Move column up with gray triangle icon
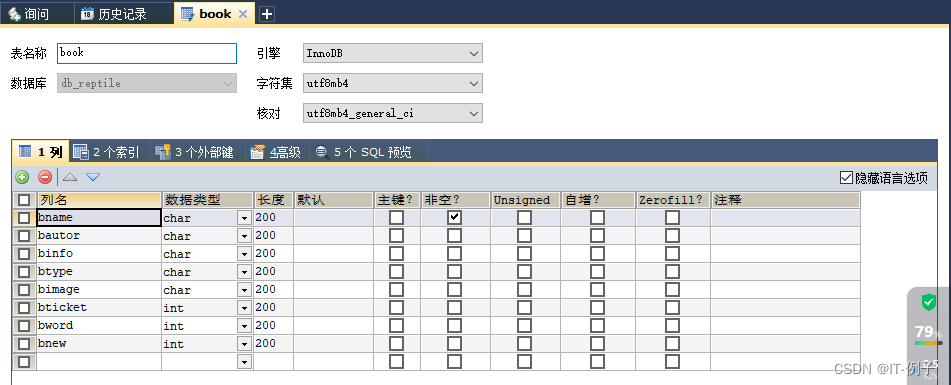This screenshot has height=385, width=951. click(x=70, y=177)
